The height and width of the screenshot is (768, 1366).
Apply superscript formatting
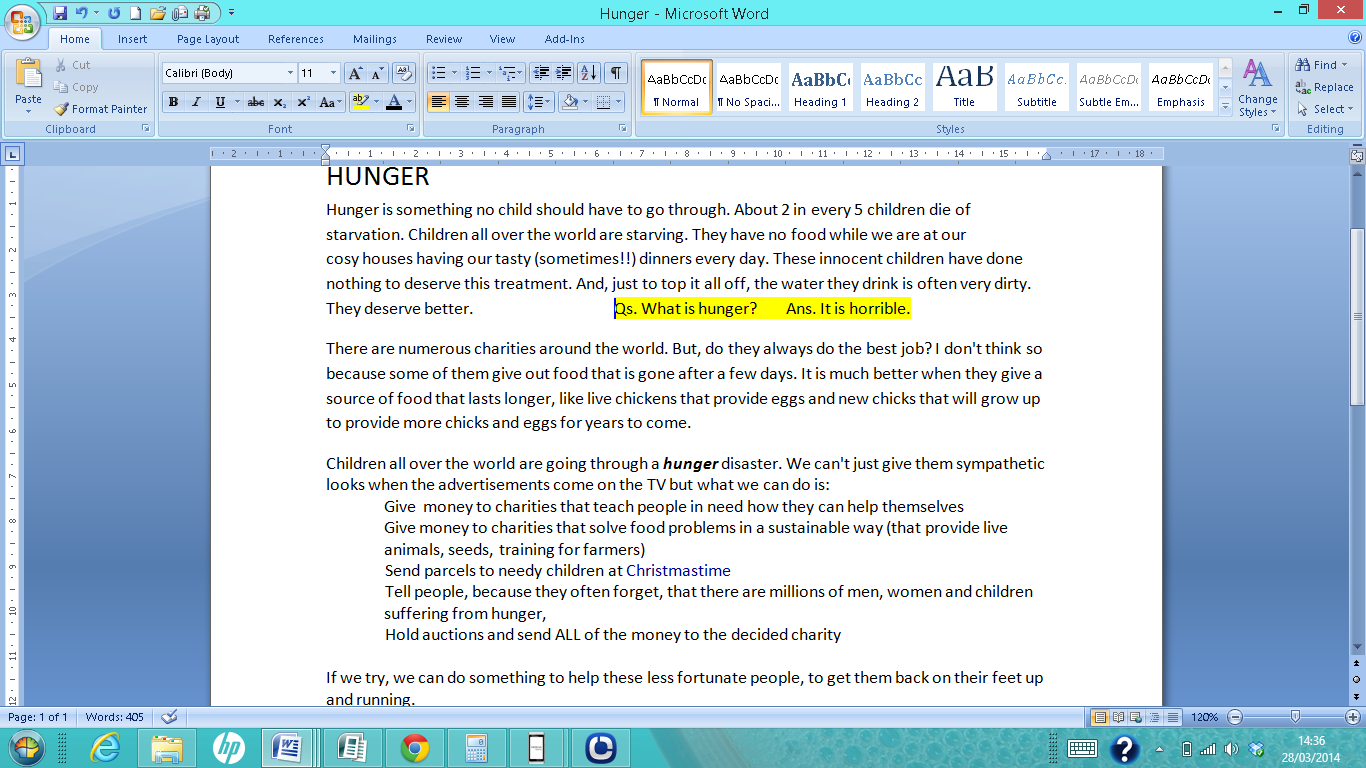(303, 102)
